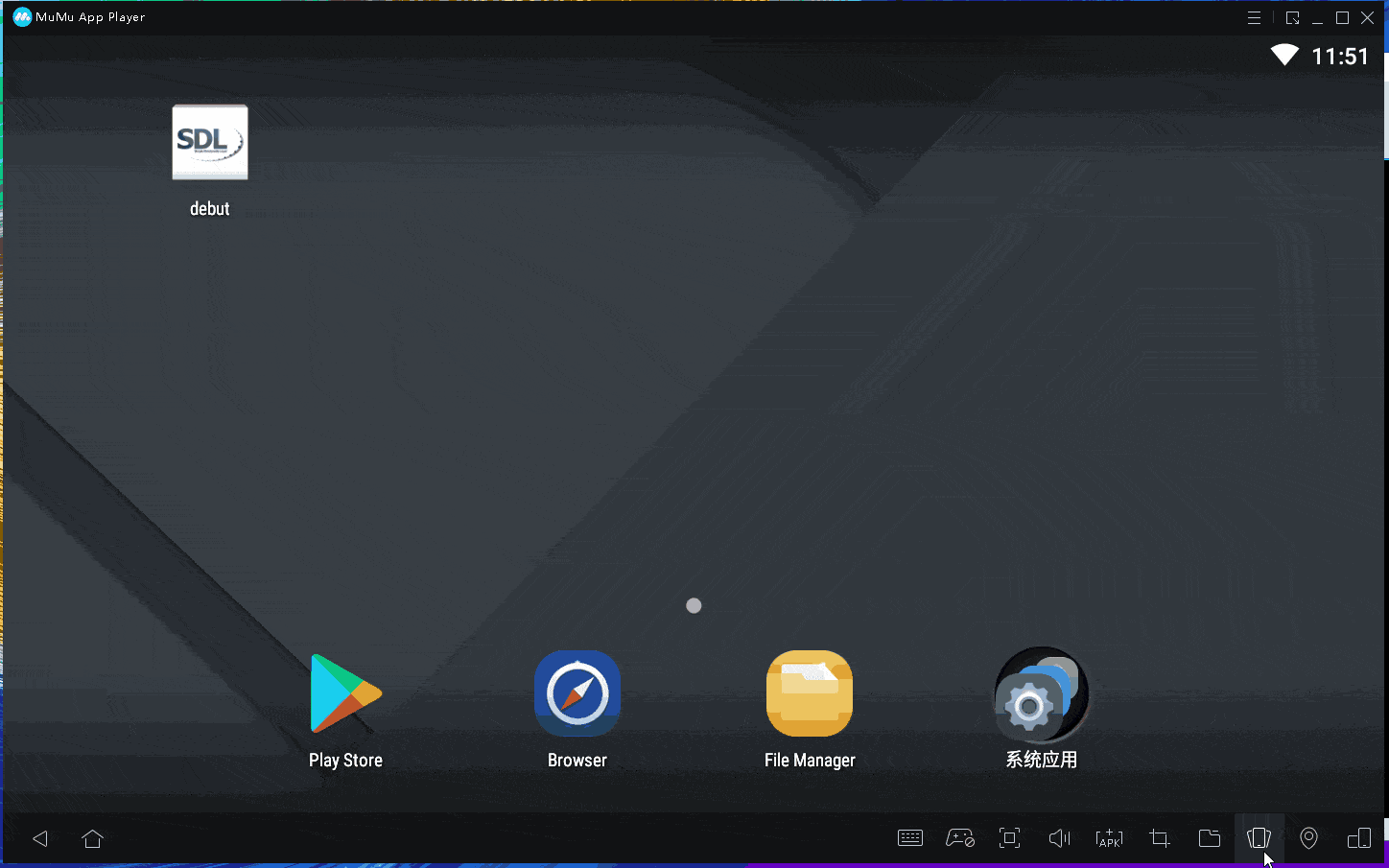Screen dimensions: 1389x868
Task: Click the gamepad settings icon
Action: [960, 838]
